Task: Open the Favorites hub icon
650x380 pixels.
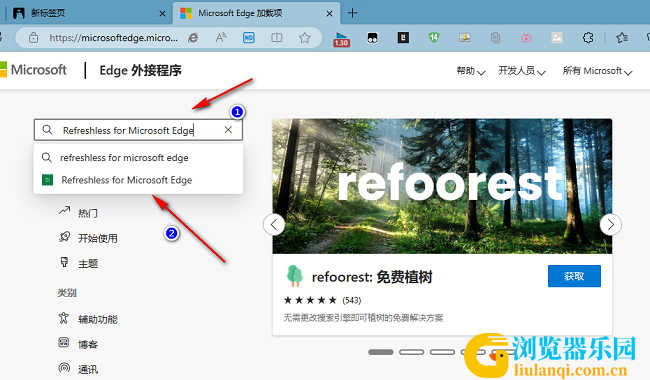Action: click(x=621, y=38)
